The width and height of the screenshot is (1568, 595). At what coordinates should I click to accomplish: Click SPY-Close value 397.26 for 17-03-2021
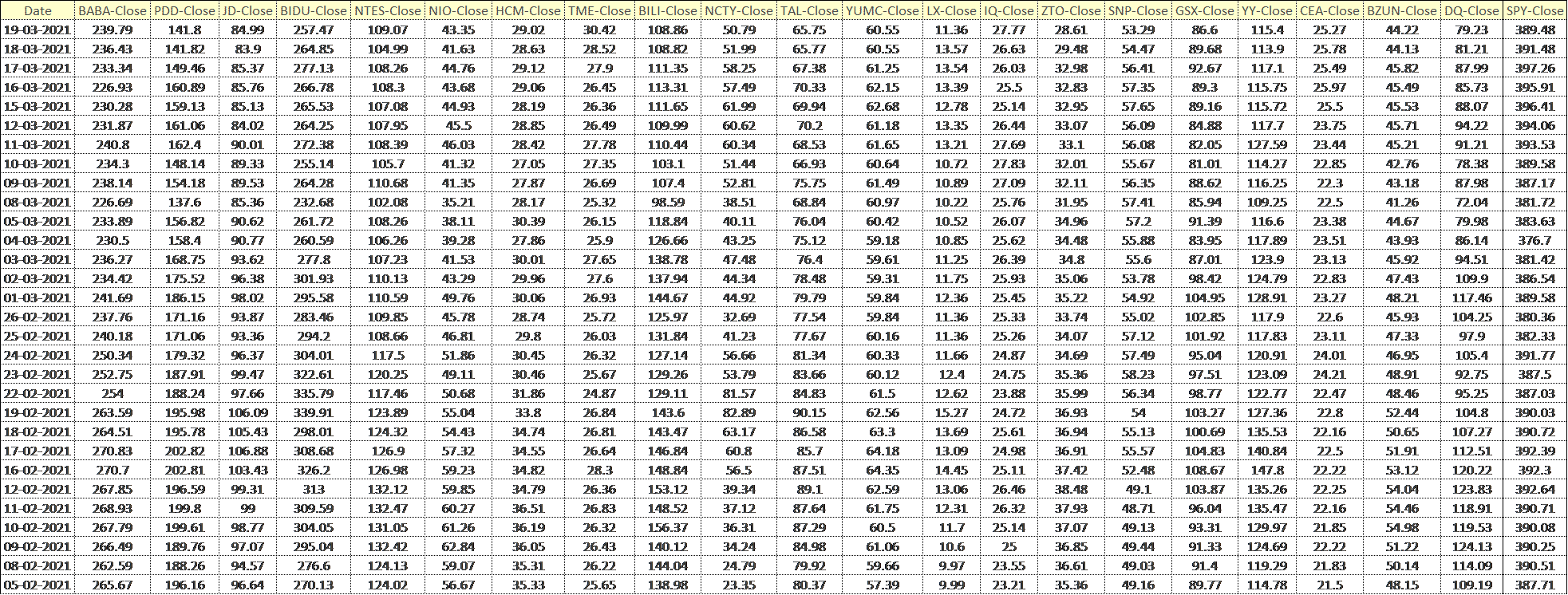click(x=1534, y=68)
